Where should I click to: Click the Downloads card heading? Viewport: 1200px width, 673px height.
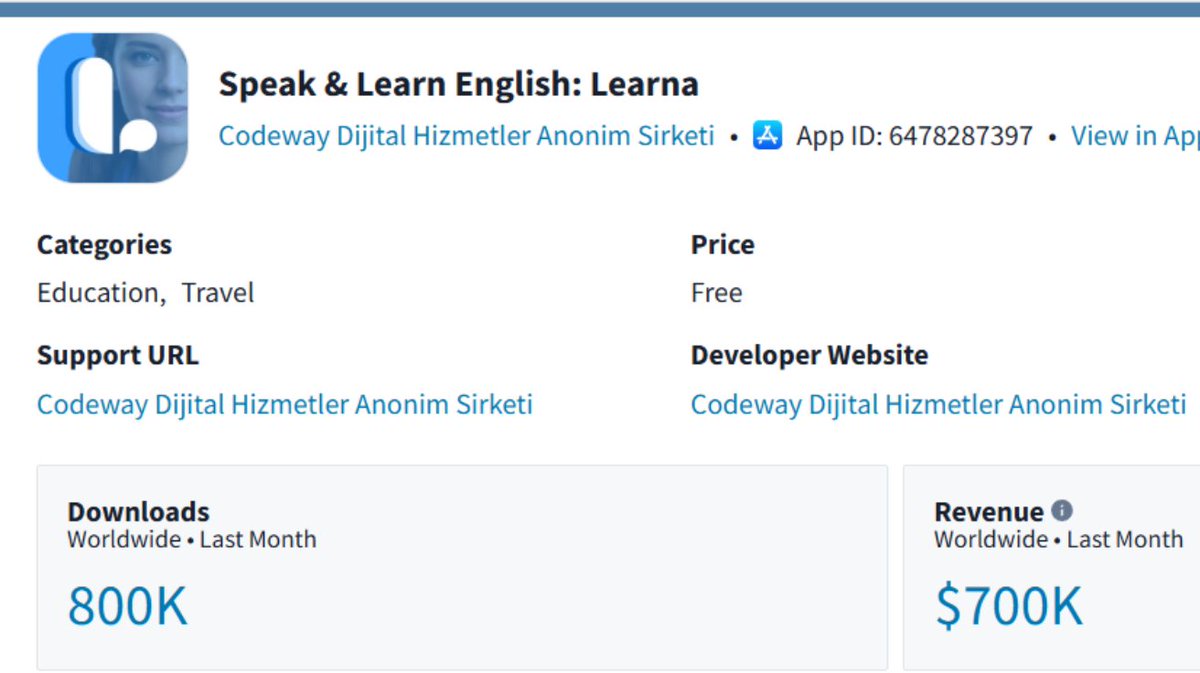[139, 512]
